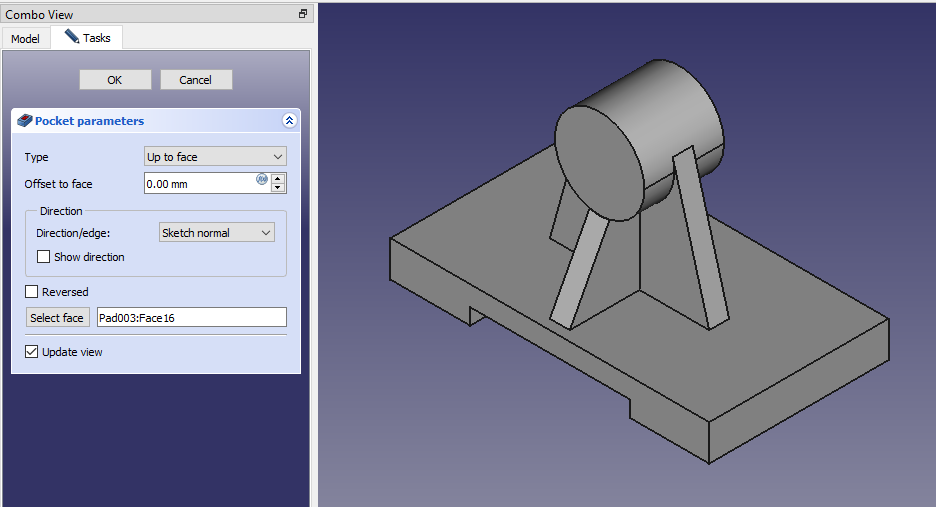Screen dimensions: 936x507
Task: Click the Pad003:Face16 face reference field
Action: (x=190, y=318)
